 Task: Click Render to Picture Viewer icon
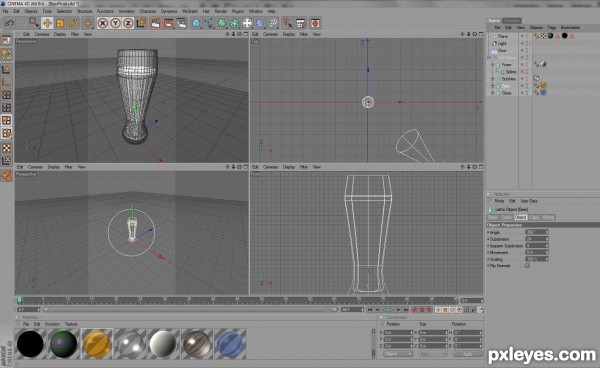pyautogui.click(x=169, y=23)
